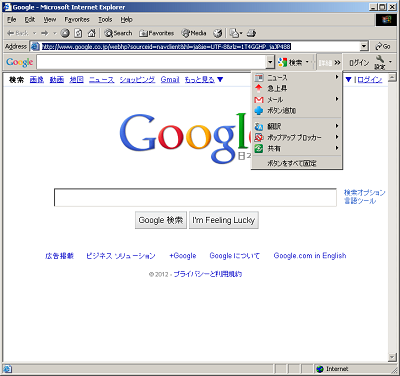Click Windows flag throbber icon
The width and height of the screenshot is (400, 376).
pyautogui.click(x=386, y=20)
